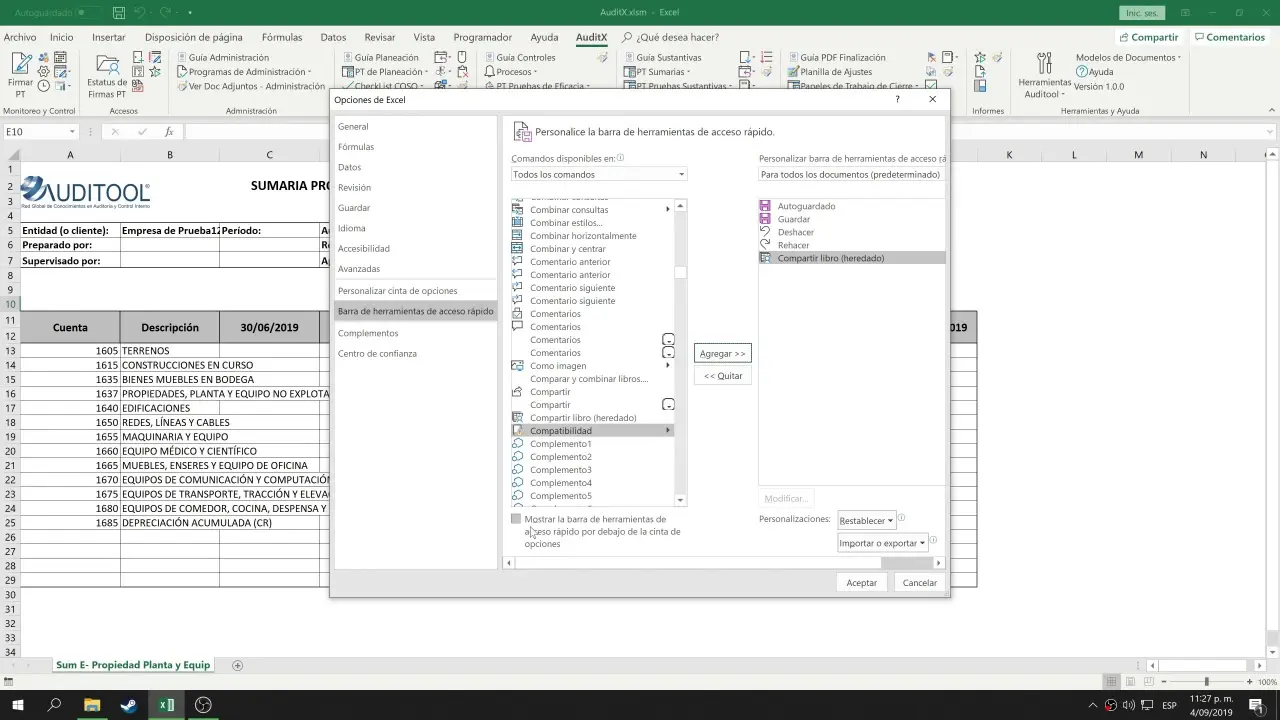Click the Save icon in the title bar

pyautogui.click(x=118, y=13)
